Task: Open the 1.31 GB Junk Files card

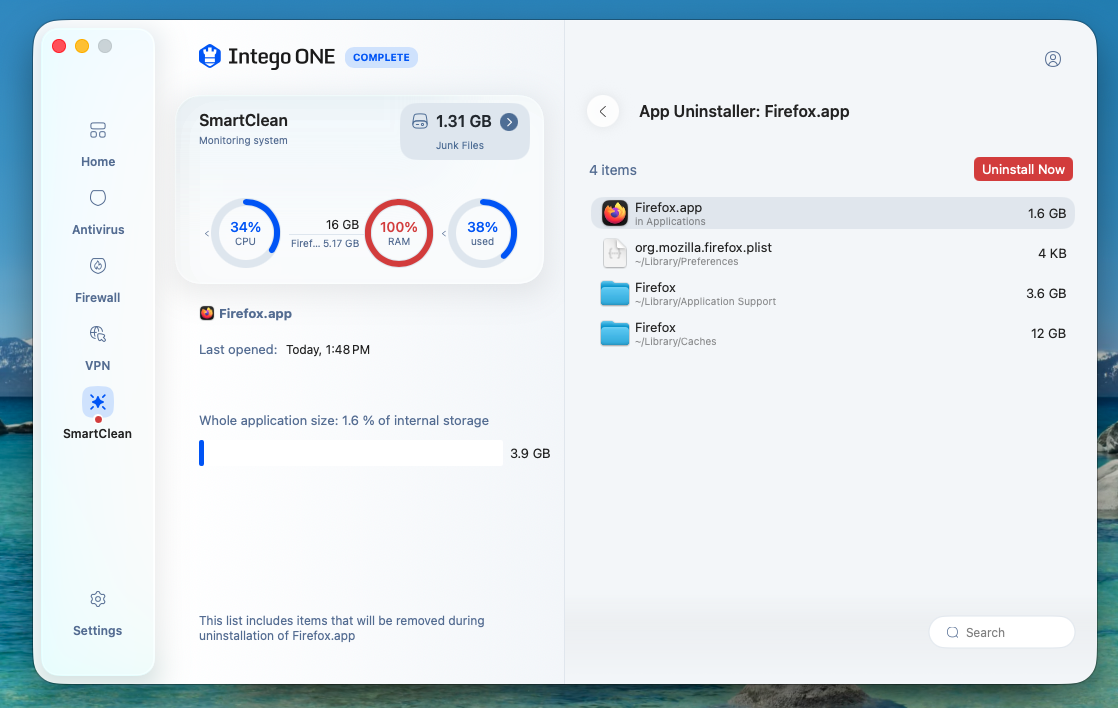Action: [x=465, y=131]
